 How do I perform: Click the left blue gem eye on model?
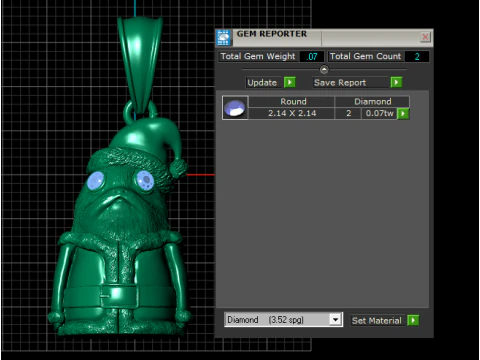[x=96, y=181]
